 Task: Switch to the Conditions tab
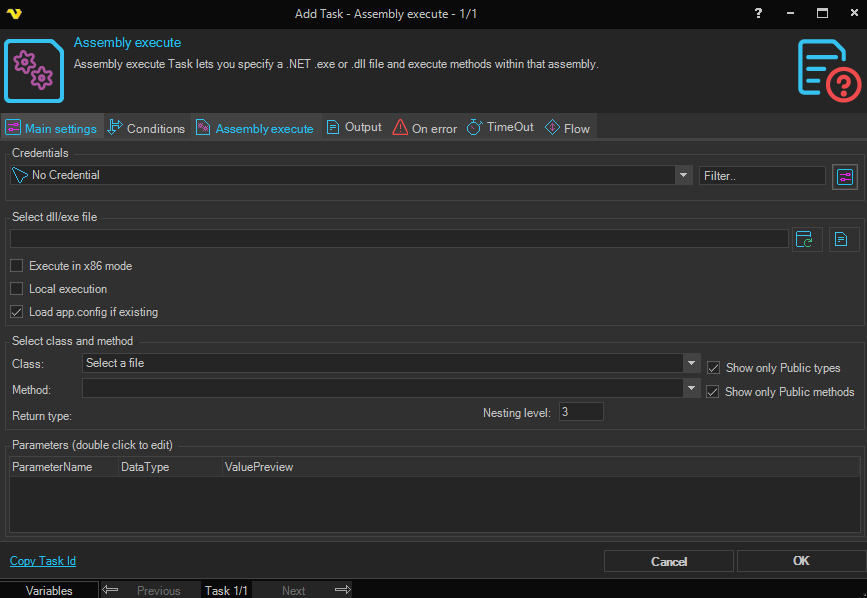[146, 128]
